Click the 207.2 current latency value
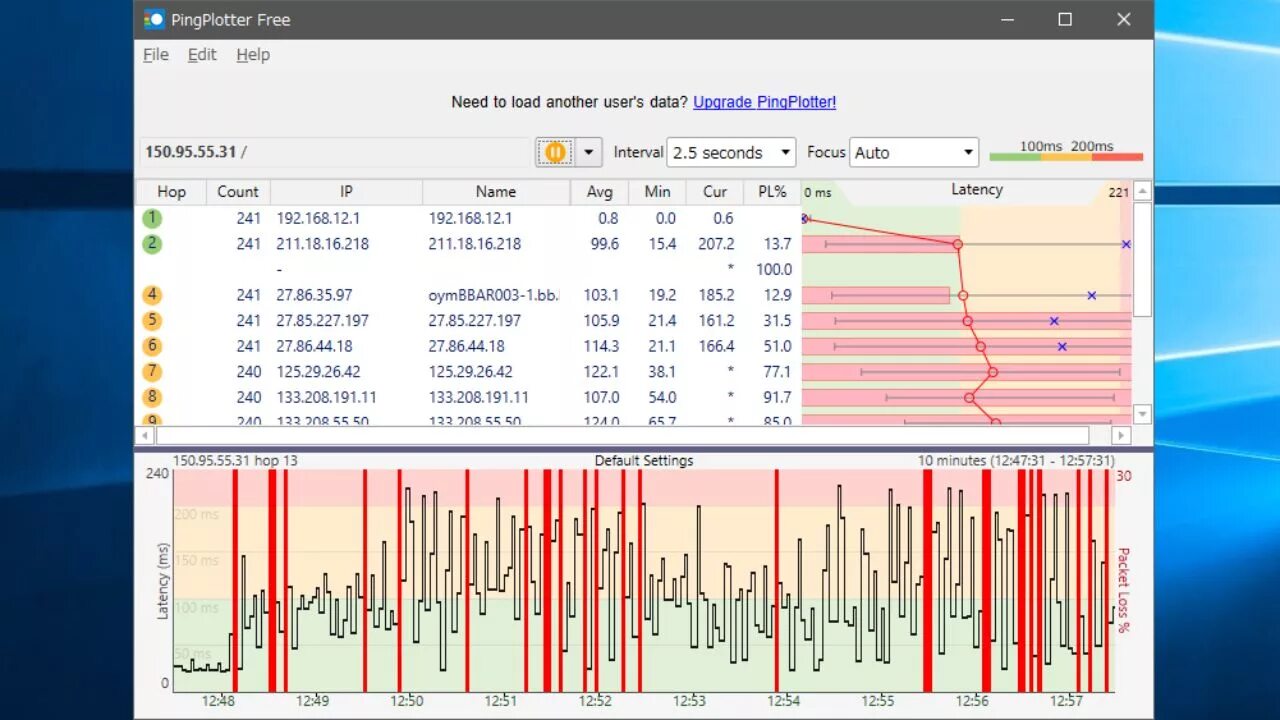The height and width of the screenshot is (720, 1280). click(x=716, y=244)
